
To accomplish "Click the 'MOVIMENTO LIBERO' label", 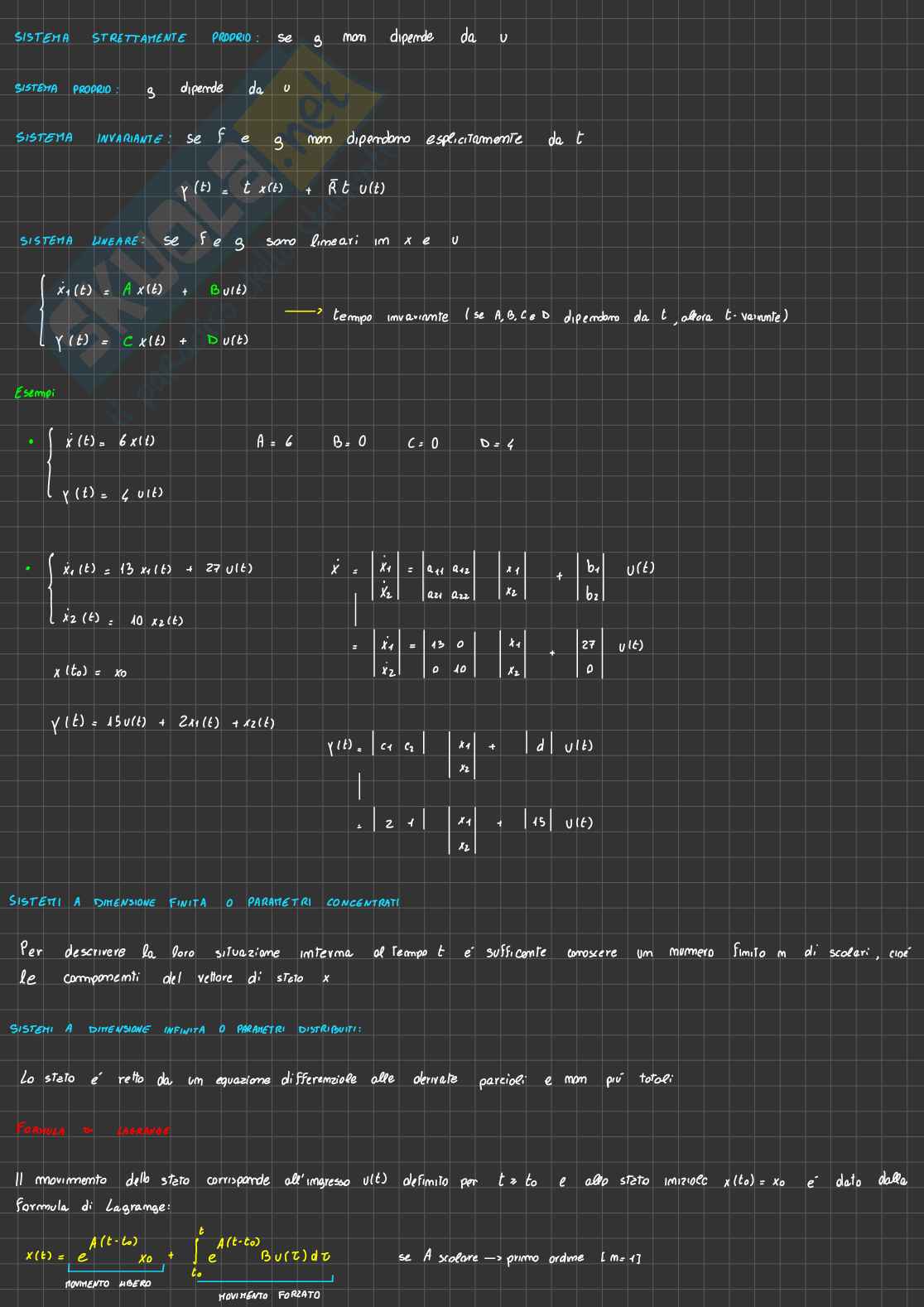I will (108, 1284).
